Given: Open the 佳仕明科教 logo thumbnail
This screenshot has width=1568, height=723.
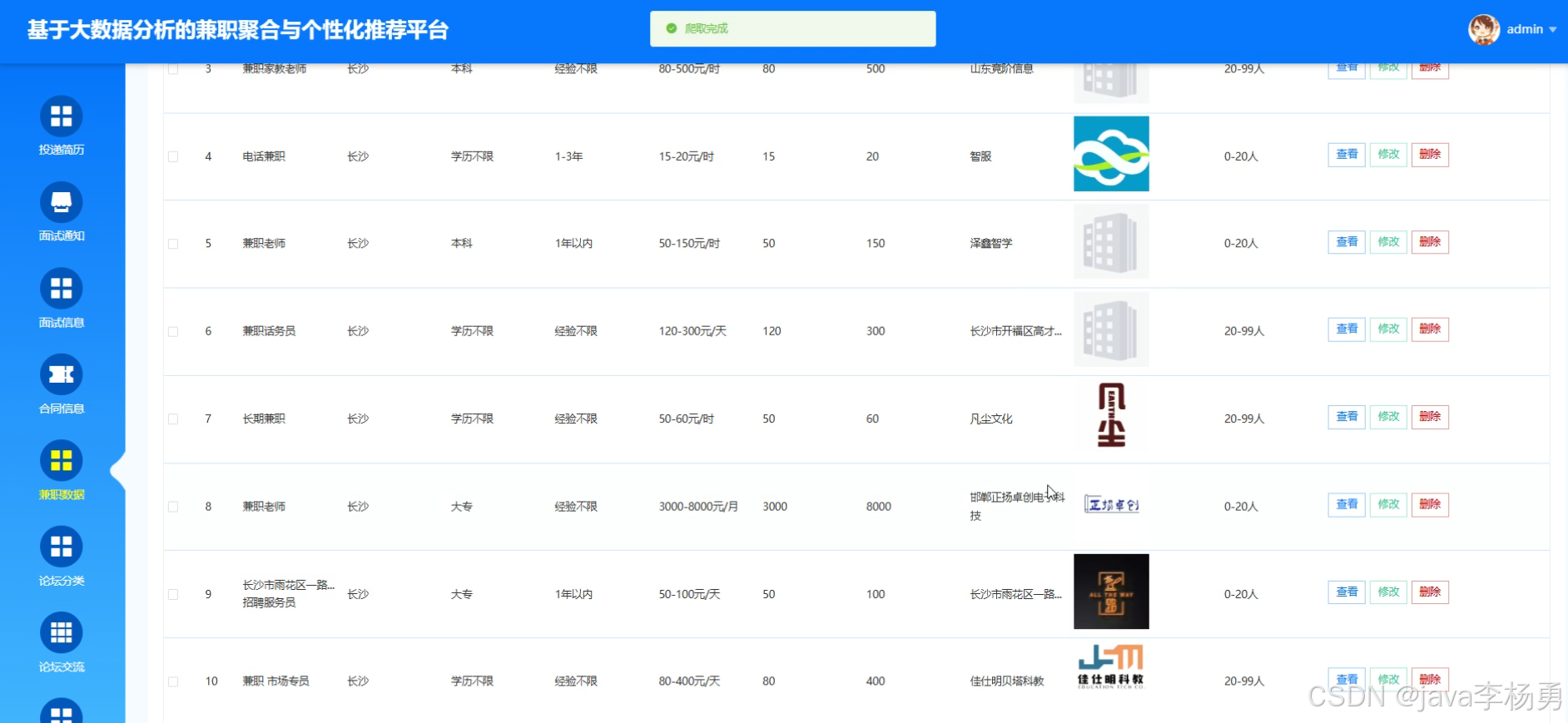Looking at the screenshot, I should tap(1111, 666).
